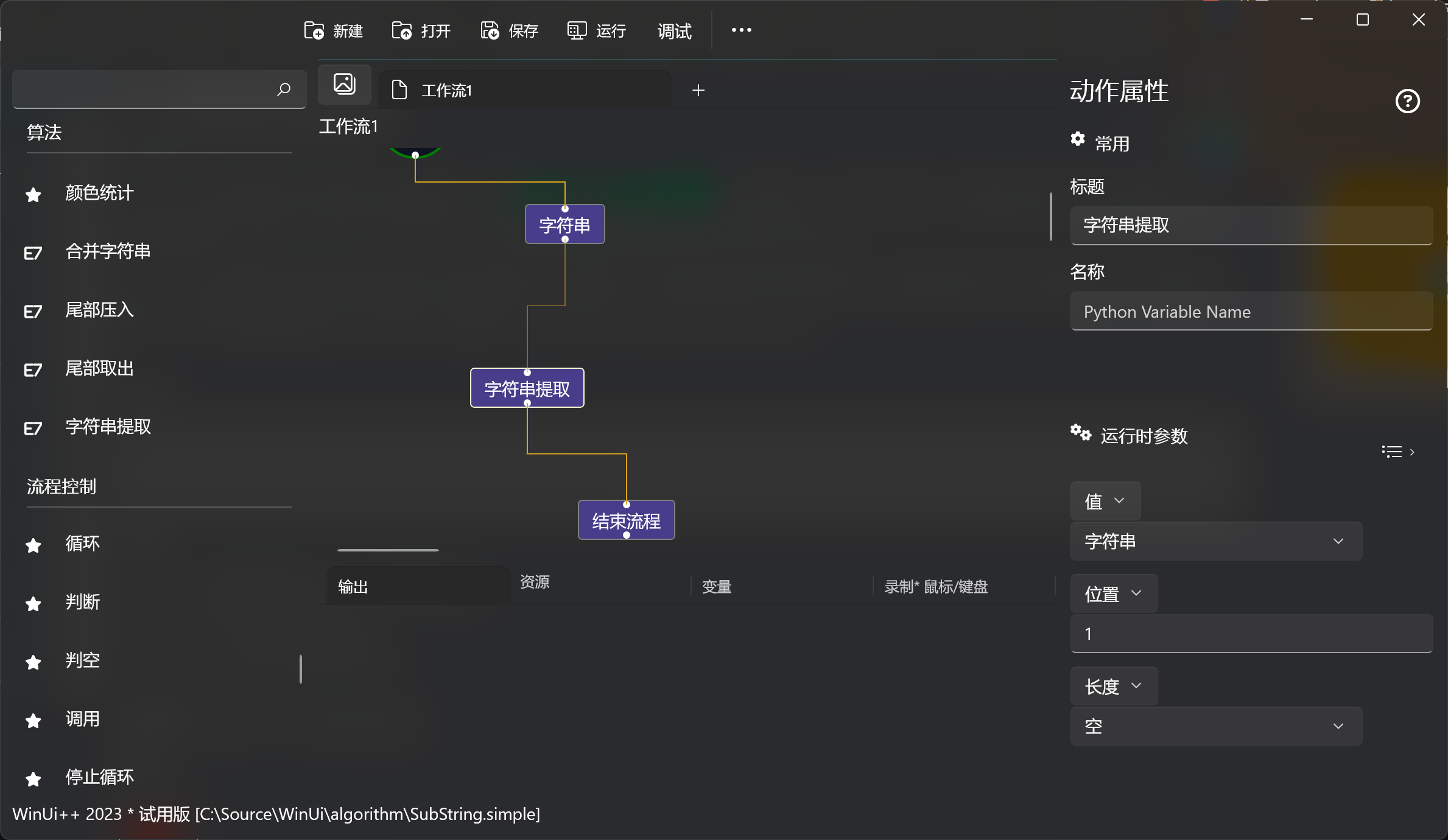Select the 工作流1 tab

pos(446,90)
